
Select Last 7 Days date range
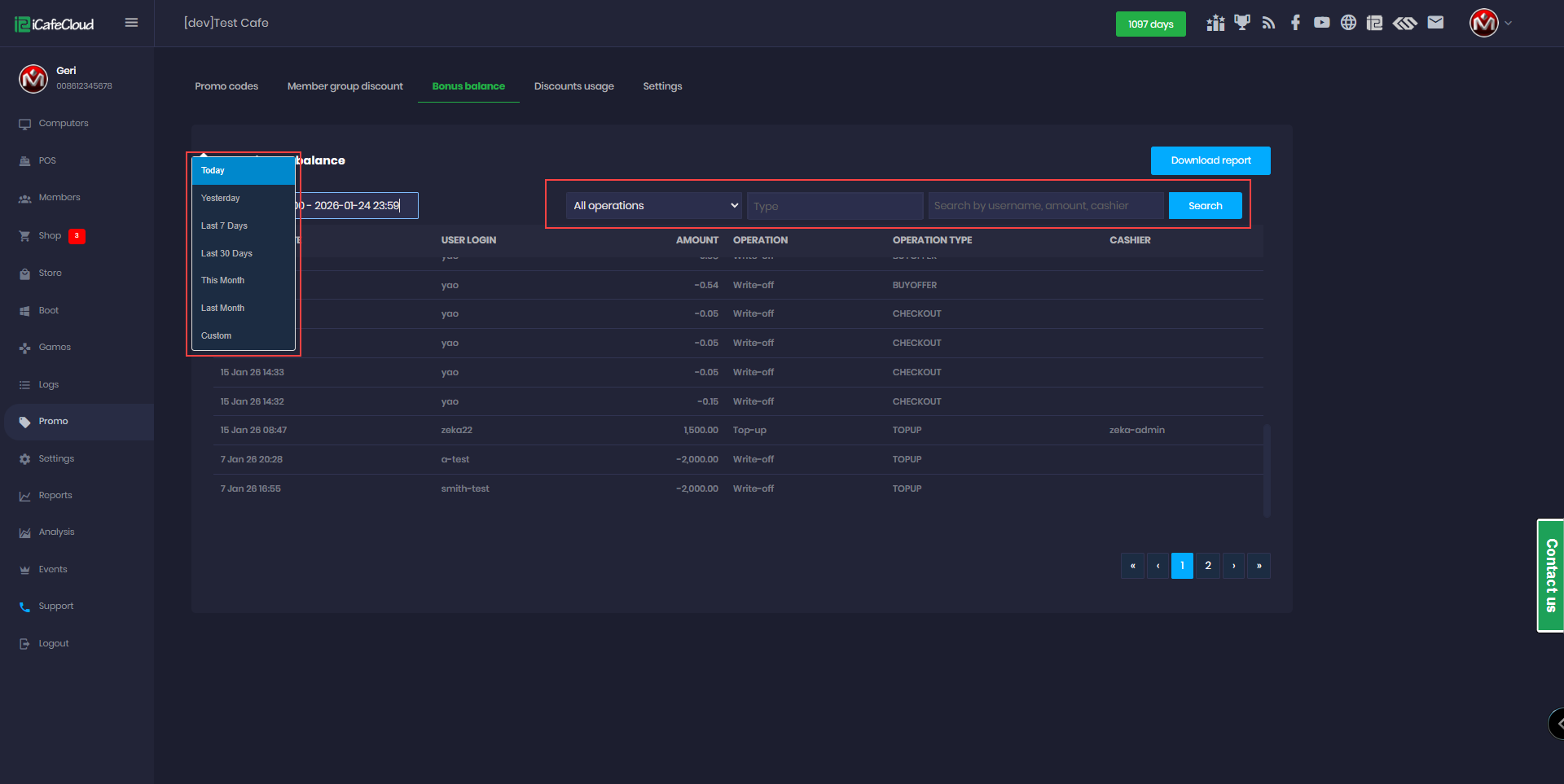[224, 226]
